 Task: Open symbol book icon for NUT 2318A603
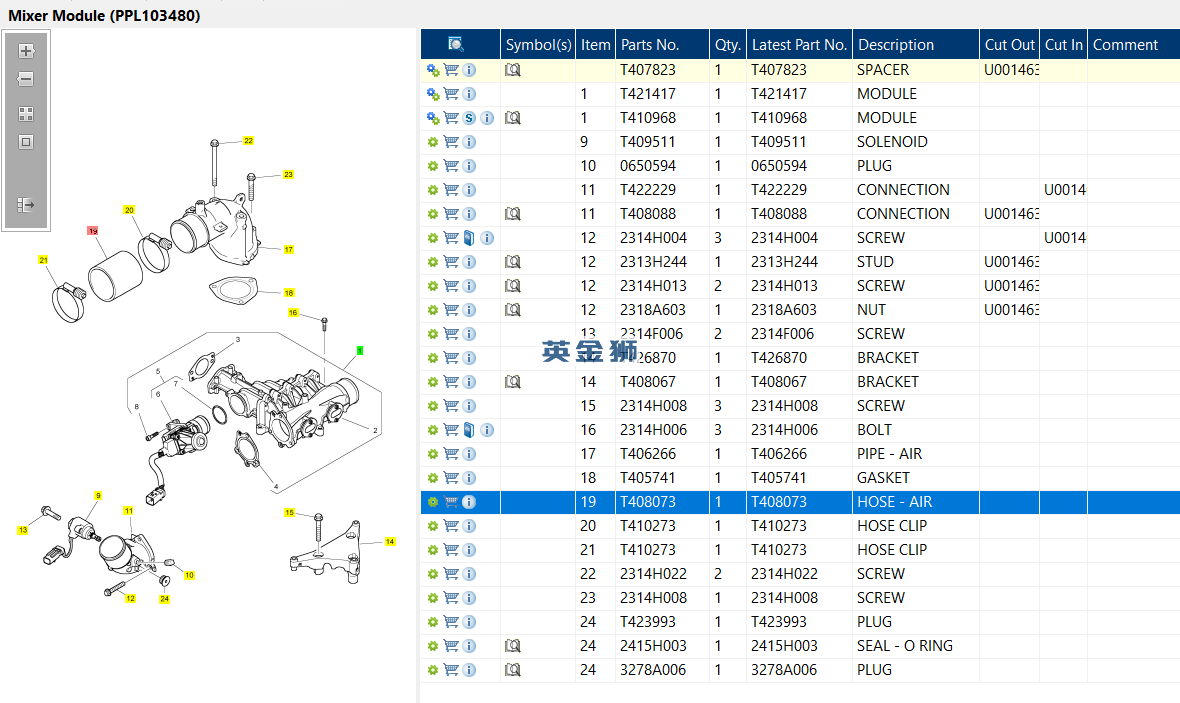click(x=512, y=310)
